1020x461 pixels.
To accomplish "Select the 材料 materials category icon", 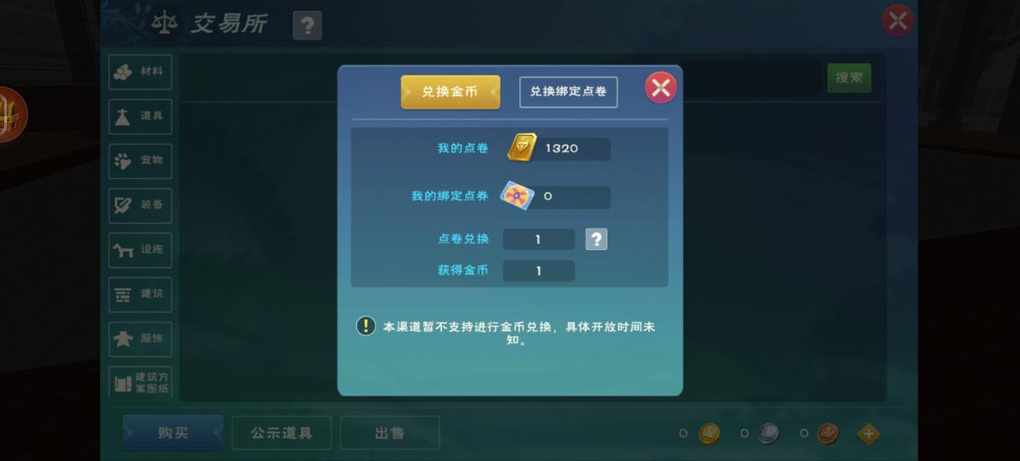I will tap(140, 72).
